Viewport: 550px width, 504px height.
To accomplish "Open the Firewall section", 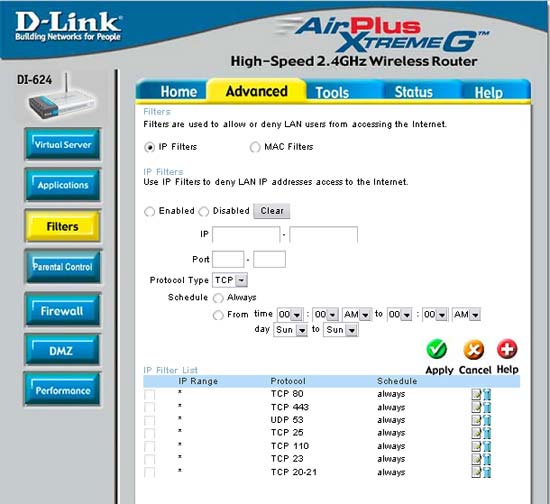I will 62,310.
